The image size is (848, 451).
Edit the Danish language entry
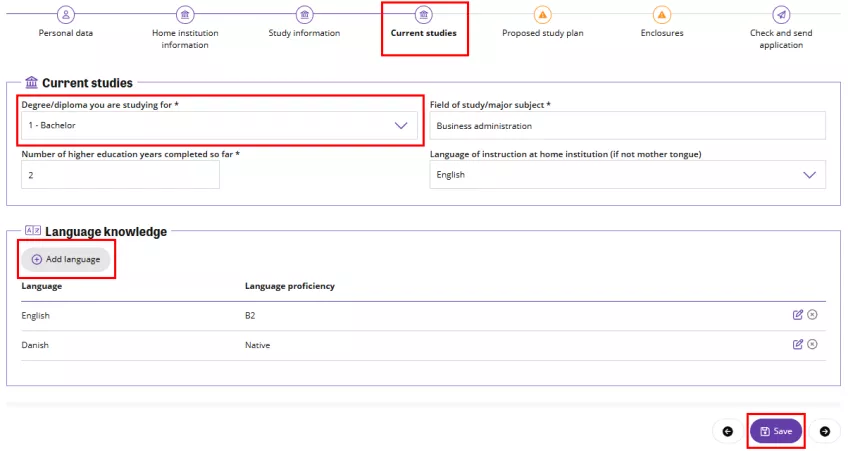click(798, 345)
